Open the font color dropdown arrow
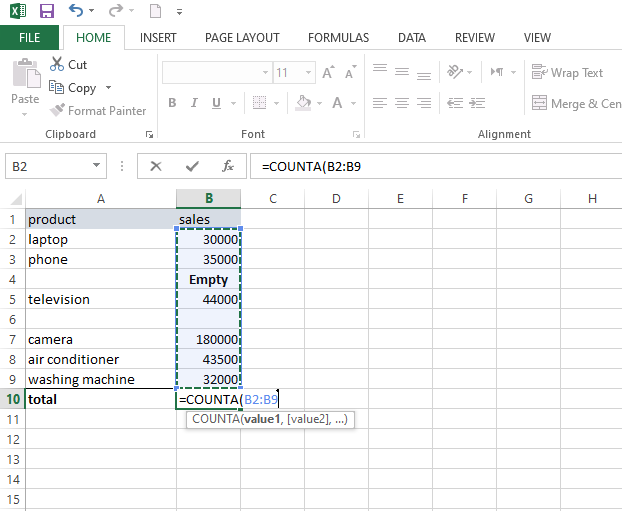This screenshot has height=511, width=622. (353, 103)
